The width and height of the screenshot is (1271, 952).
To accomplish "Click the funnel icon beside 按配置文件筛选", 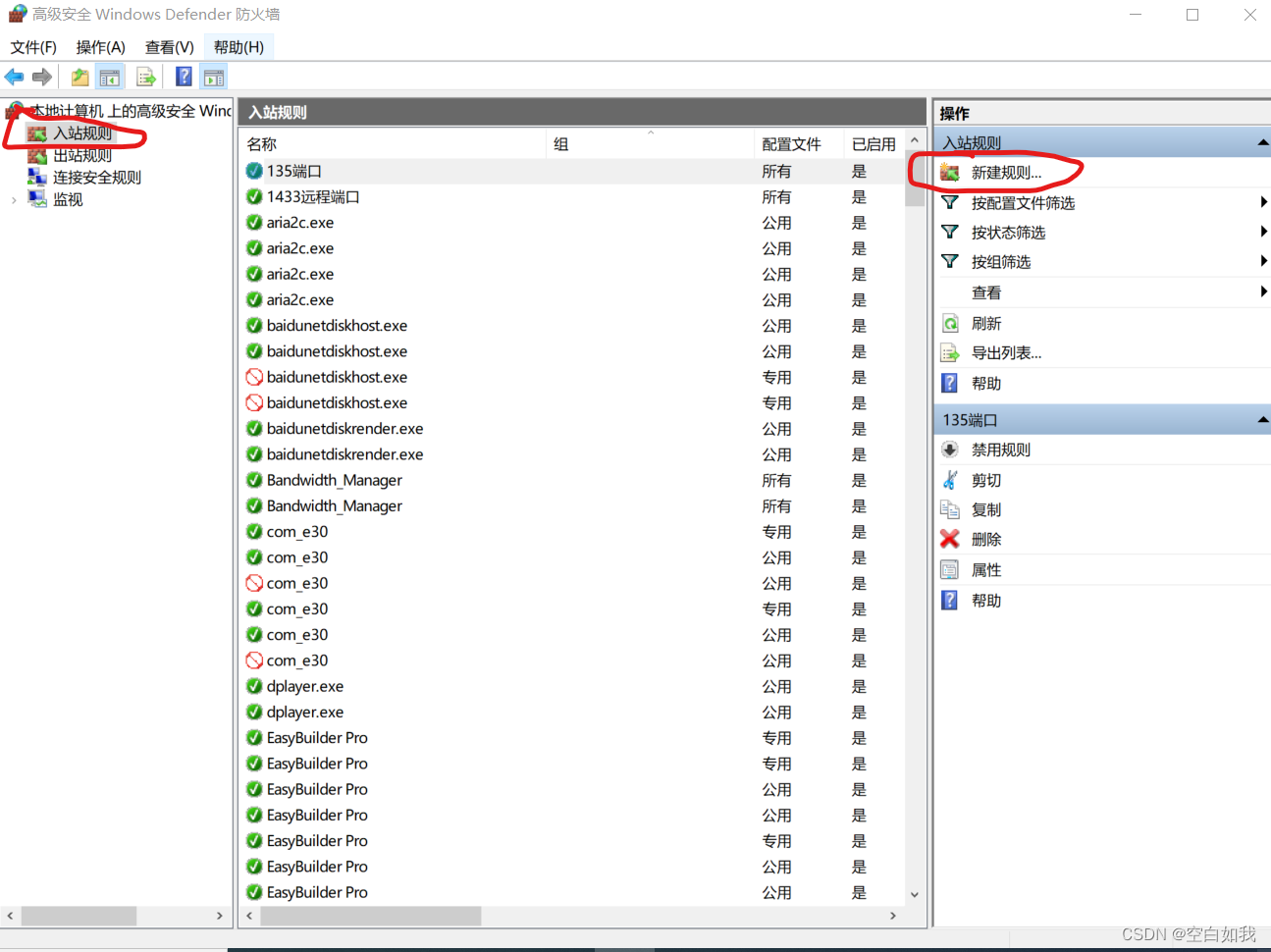I will 949,203.
